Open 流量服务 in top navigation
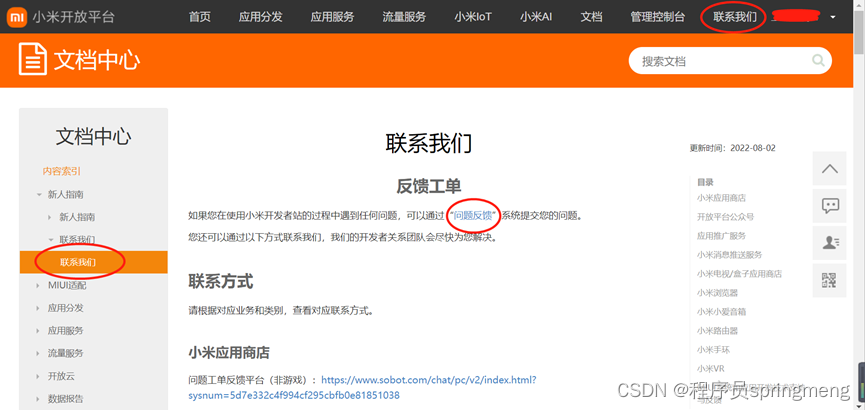The image size is (865, 410). click(x=404, y=17)
